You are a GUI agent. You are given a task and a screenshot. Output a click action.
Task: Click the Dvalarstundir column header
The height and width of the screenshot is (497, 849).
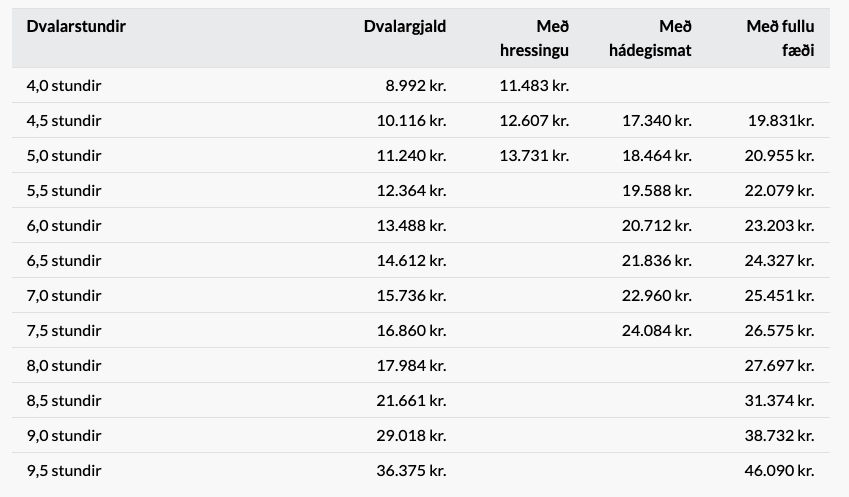(x=76, y=26)
